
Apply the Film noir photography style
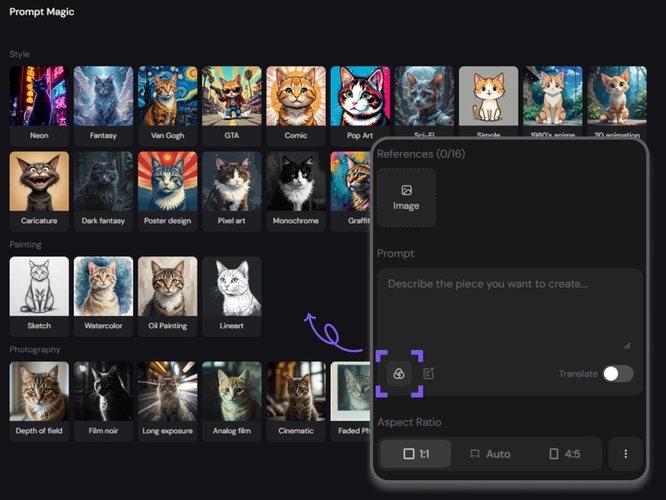coord(103,401)
